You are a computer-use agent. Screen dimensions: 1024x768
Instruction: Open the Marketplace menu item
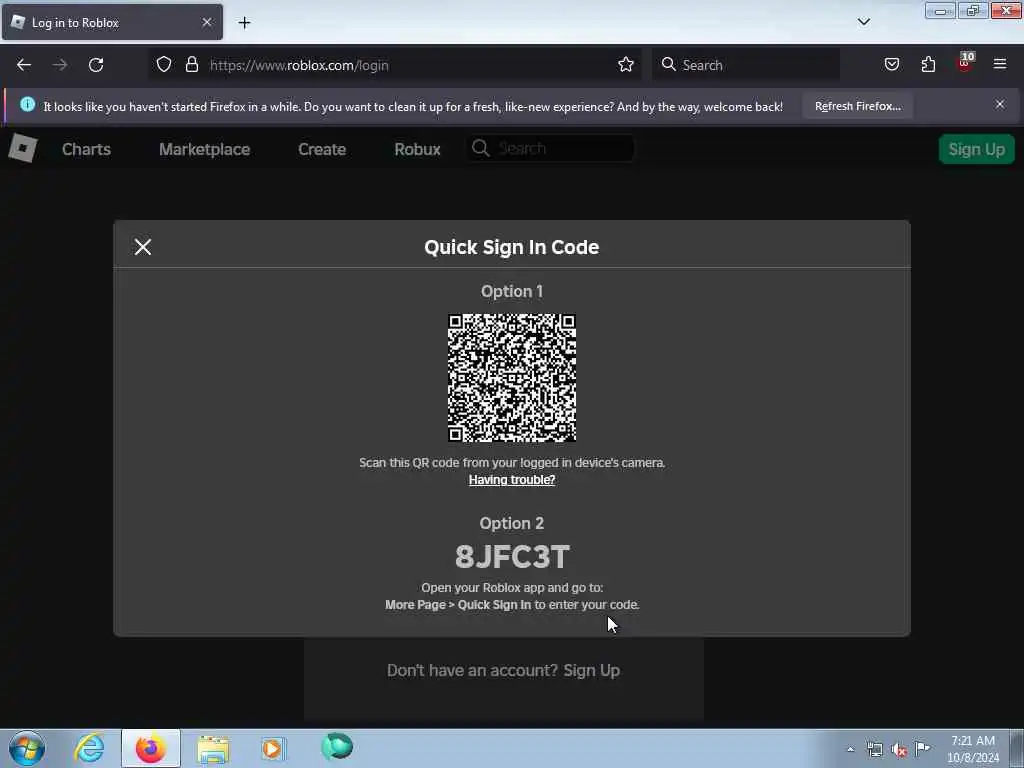click(204, 149)
